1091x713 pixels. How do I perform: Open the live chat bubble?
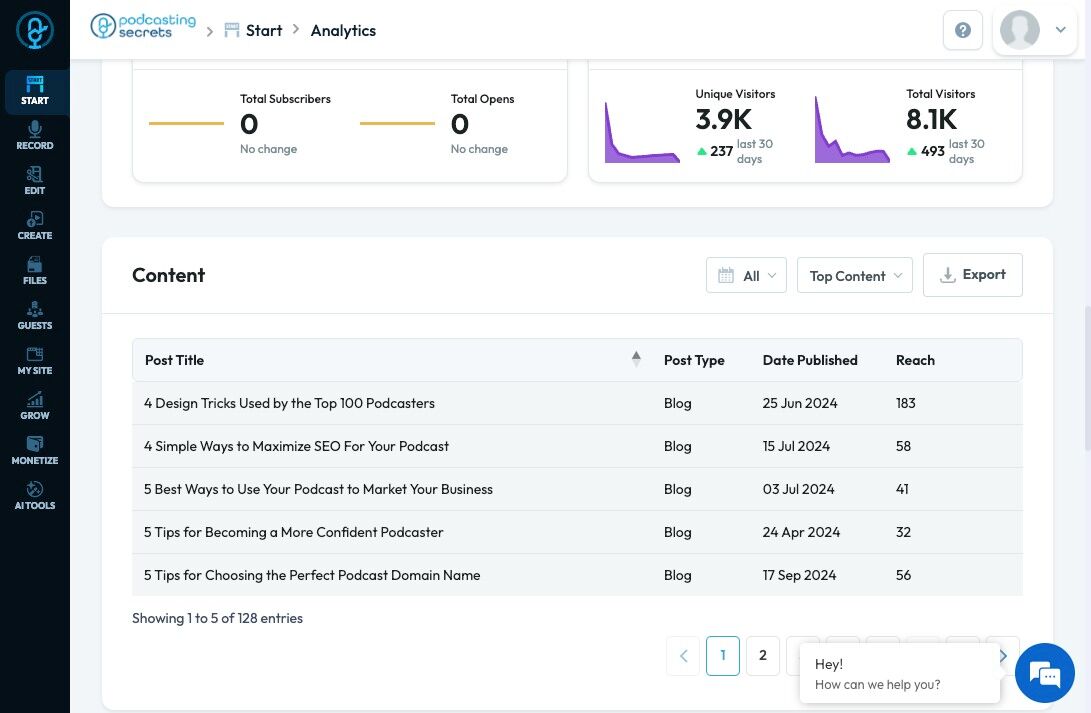1044,673
